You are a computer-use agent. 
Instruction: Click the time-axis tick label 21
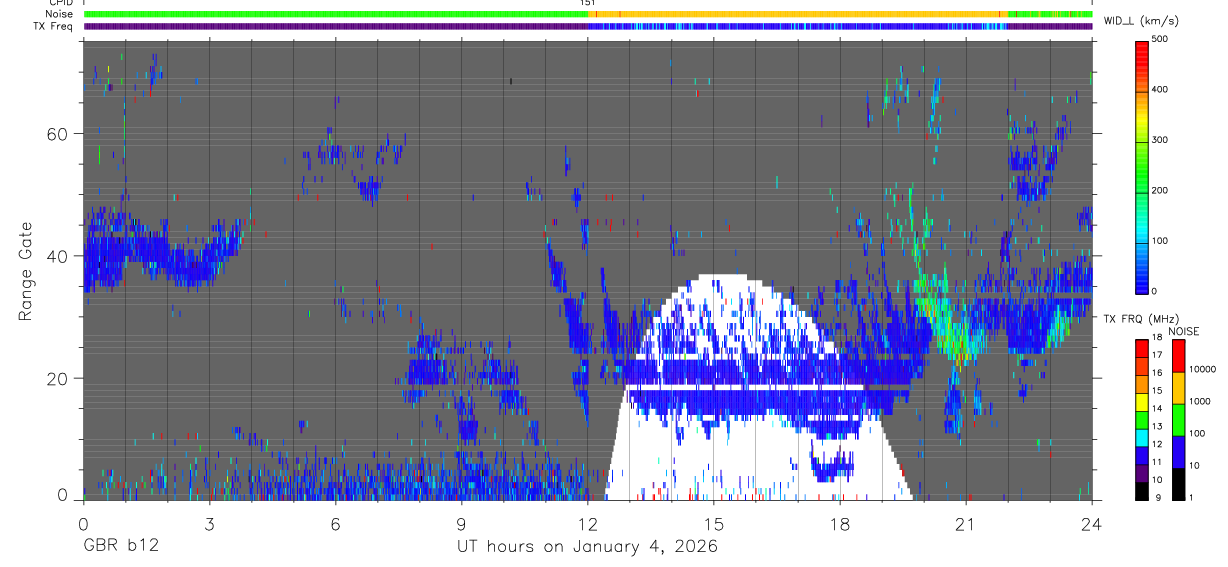(x=965, y=523)
